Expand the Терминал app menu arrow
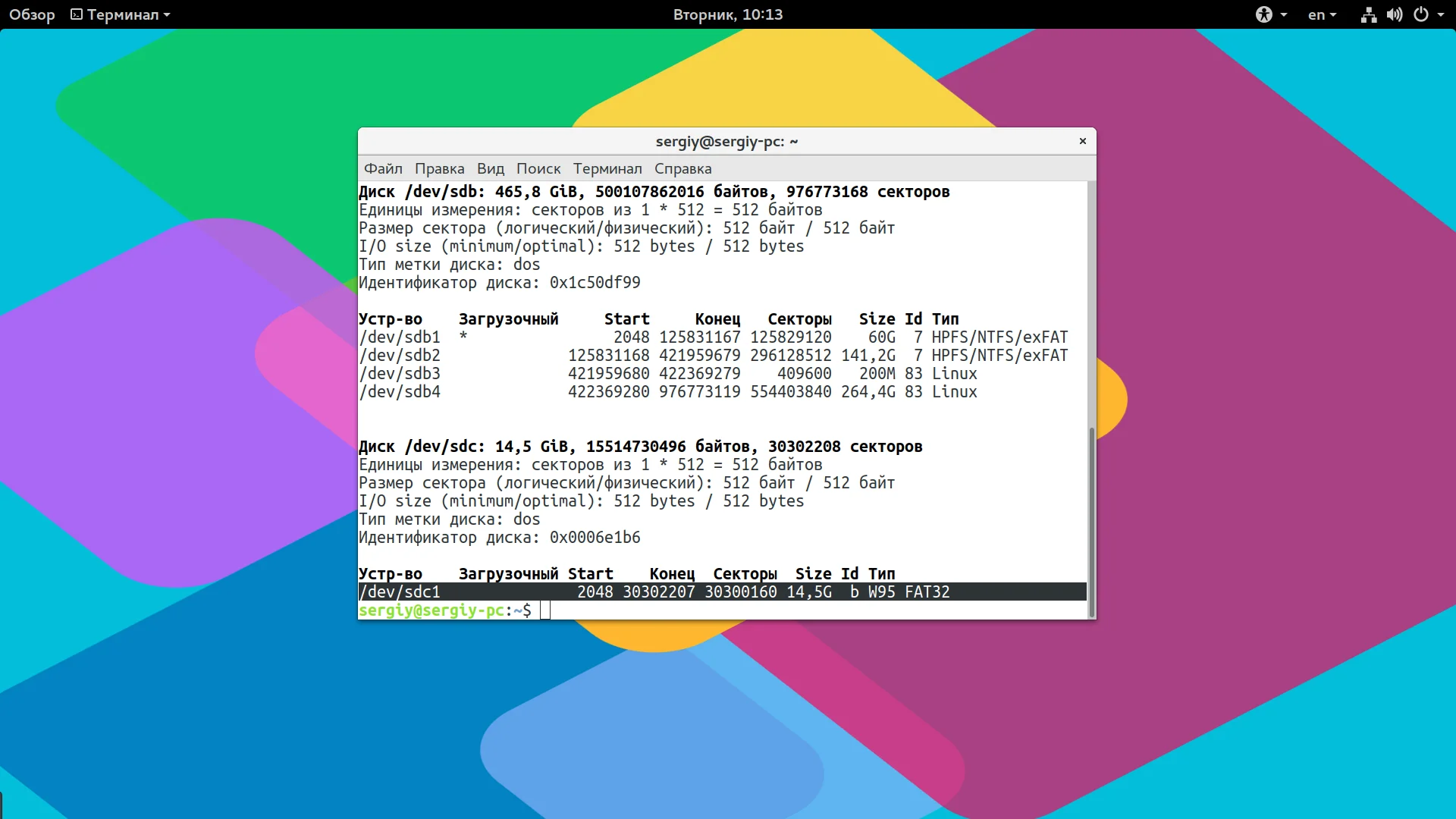 (167, 14)
